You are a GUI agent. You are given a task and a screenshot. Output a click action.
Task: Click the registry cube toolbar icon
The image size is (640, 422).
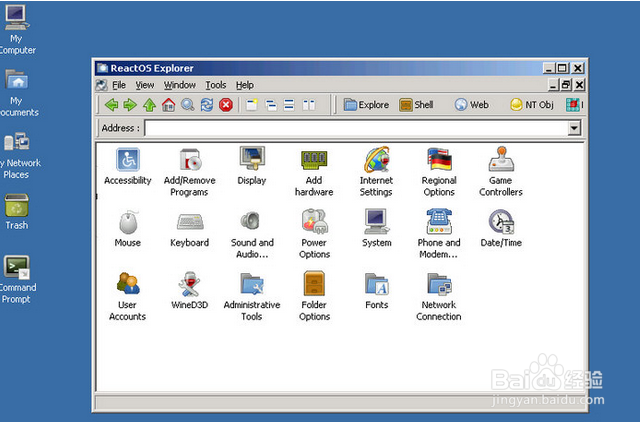573,105
